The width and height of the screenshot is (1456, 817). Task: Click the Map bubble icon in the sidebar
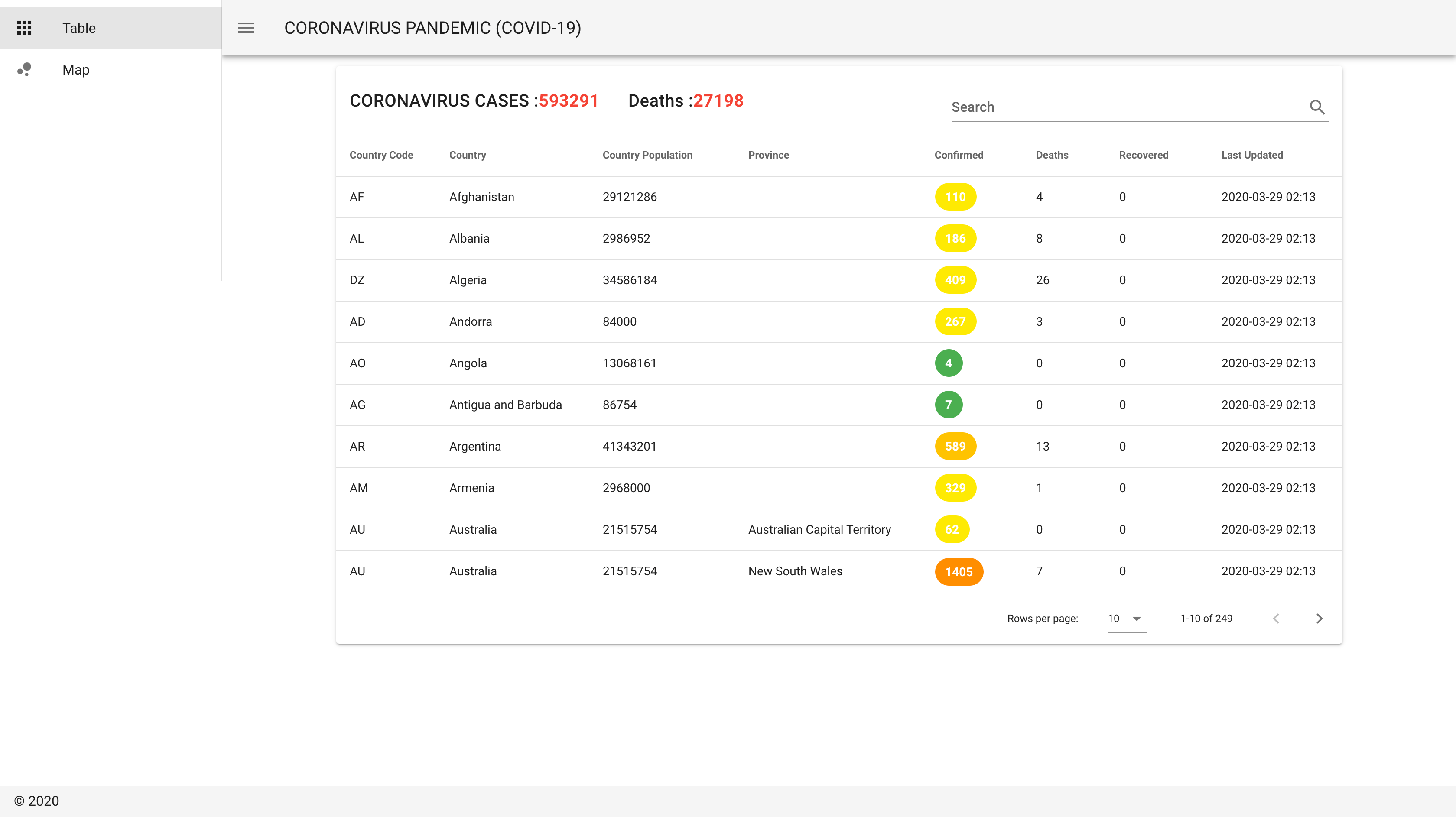point(24,69)
